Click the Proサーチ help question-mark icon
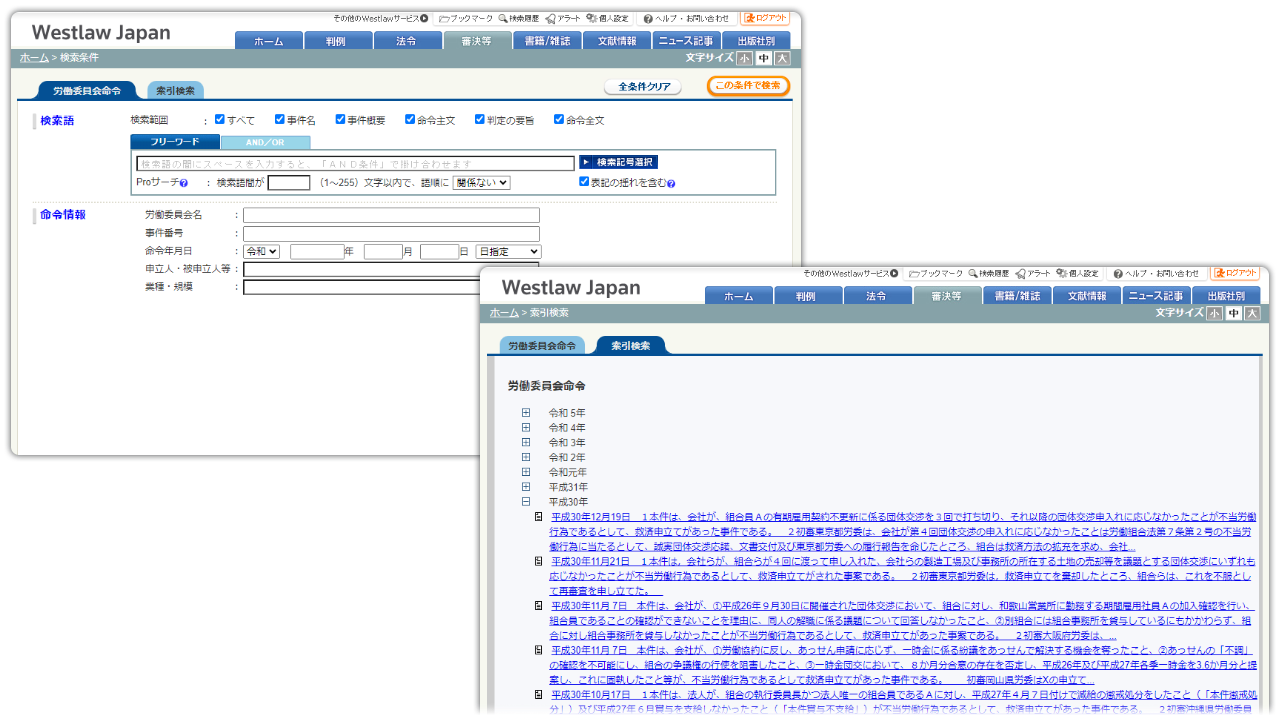This screenshot has height=720, width=1280. point(184,184)
